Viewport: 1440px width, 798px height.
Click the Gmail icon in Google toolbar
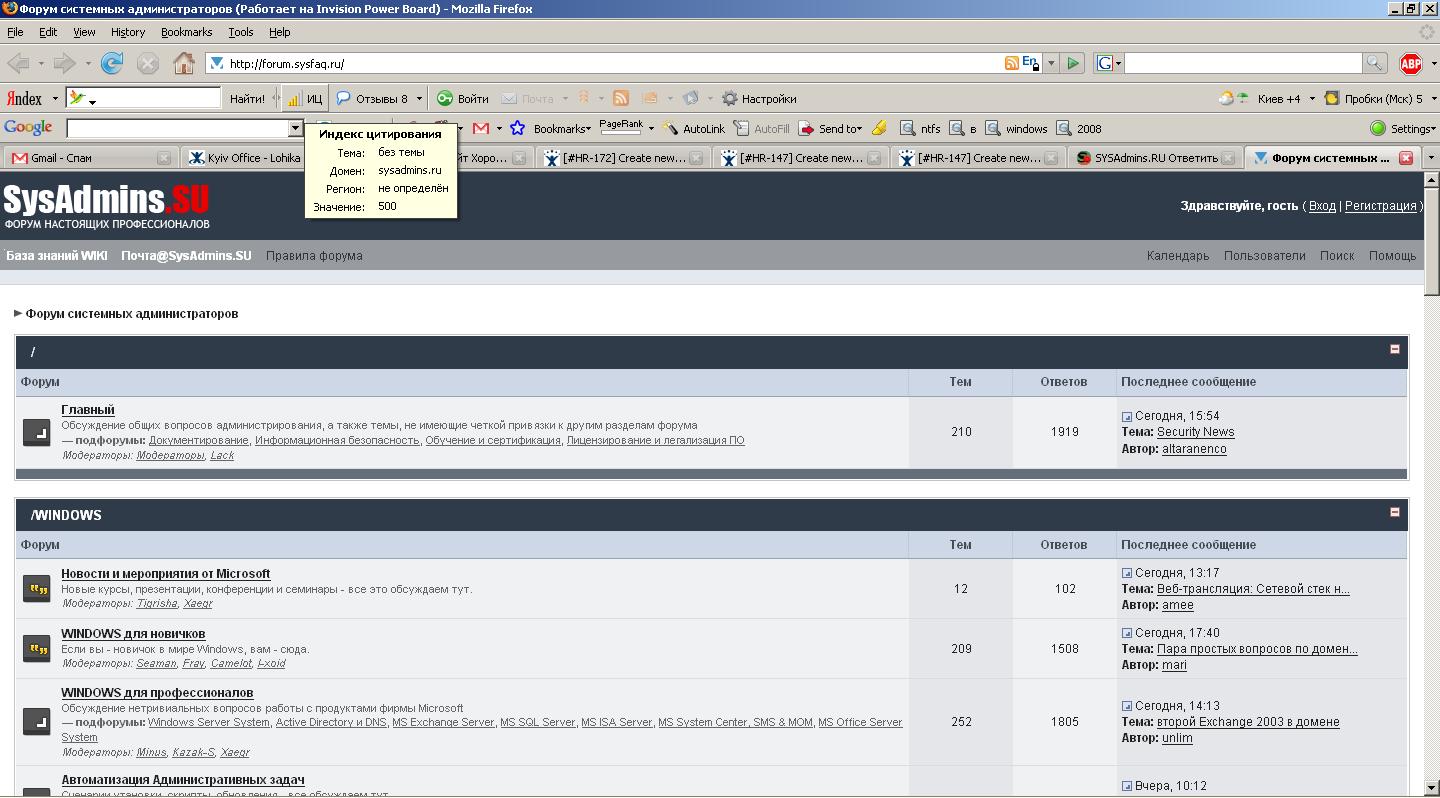pyautogui.click(x=481, y=128)
